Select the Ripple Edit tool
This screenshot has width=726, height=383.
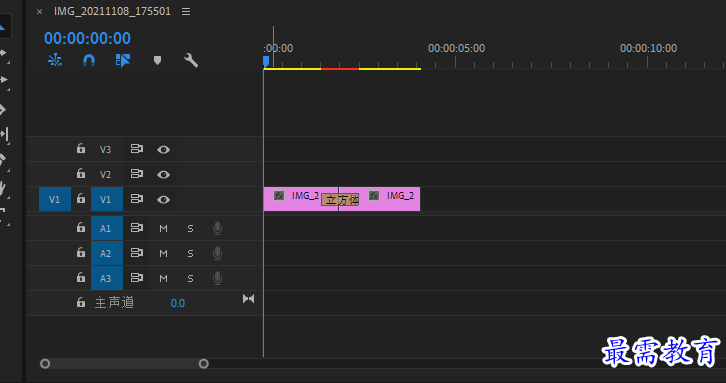(x=4, y=81)
